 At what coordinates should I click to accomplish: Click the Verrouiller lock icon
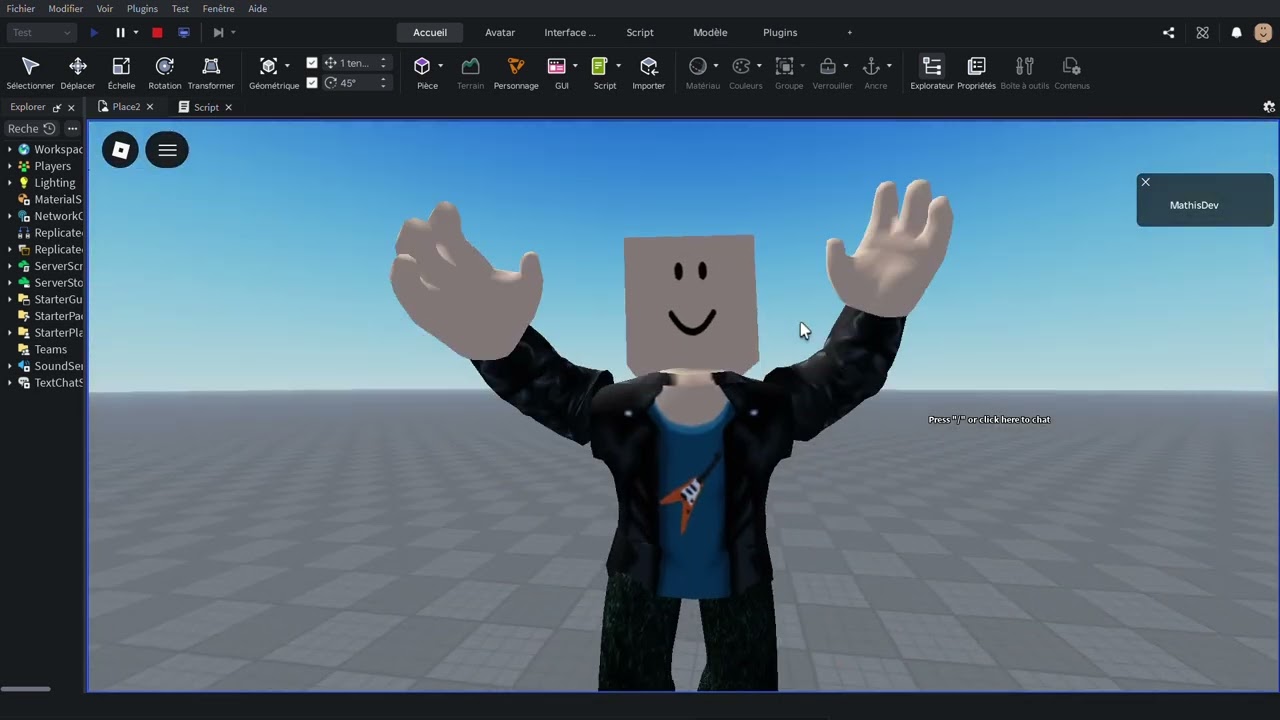click(828, 66)
